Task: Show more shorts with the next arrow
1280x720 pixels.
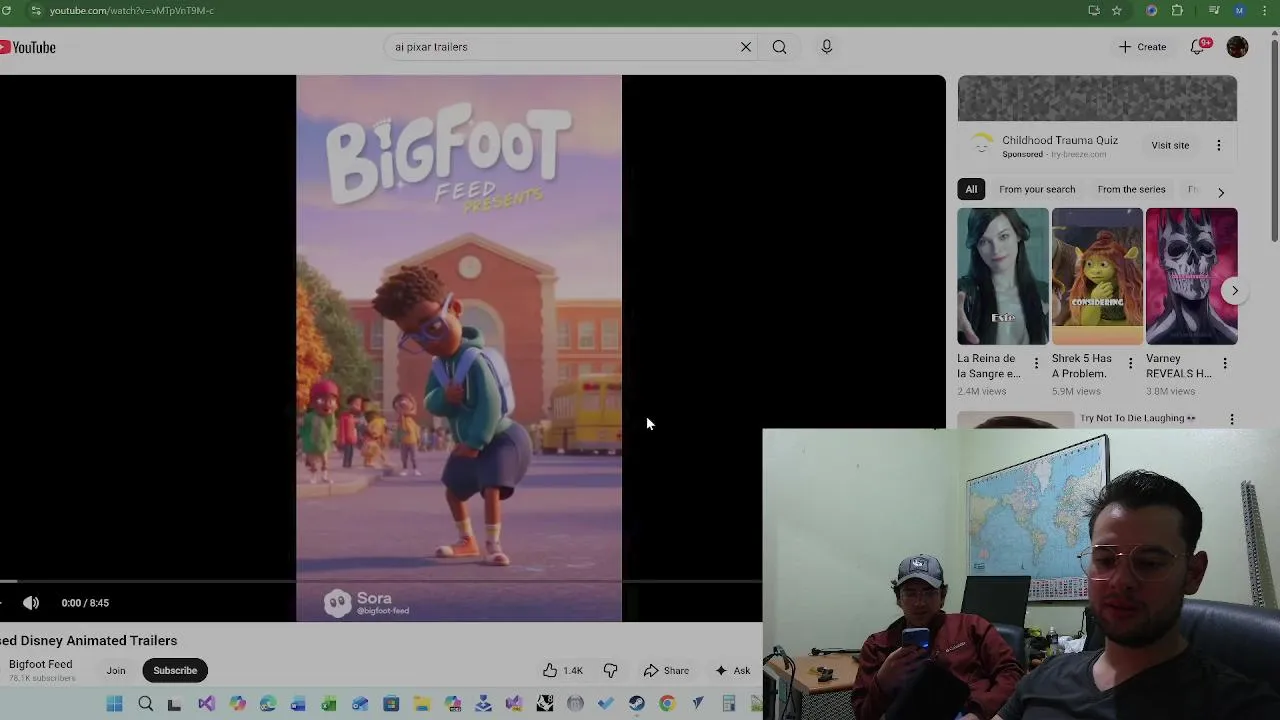Action: 1235,291
